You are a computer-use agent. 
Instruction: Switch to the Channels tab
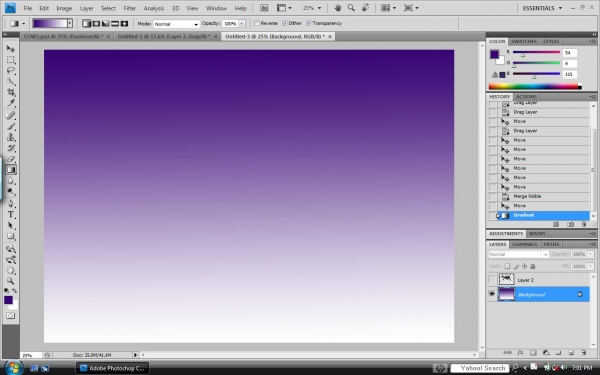(525, 244)
